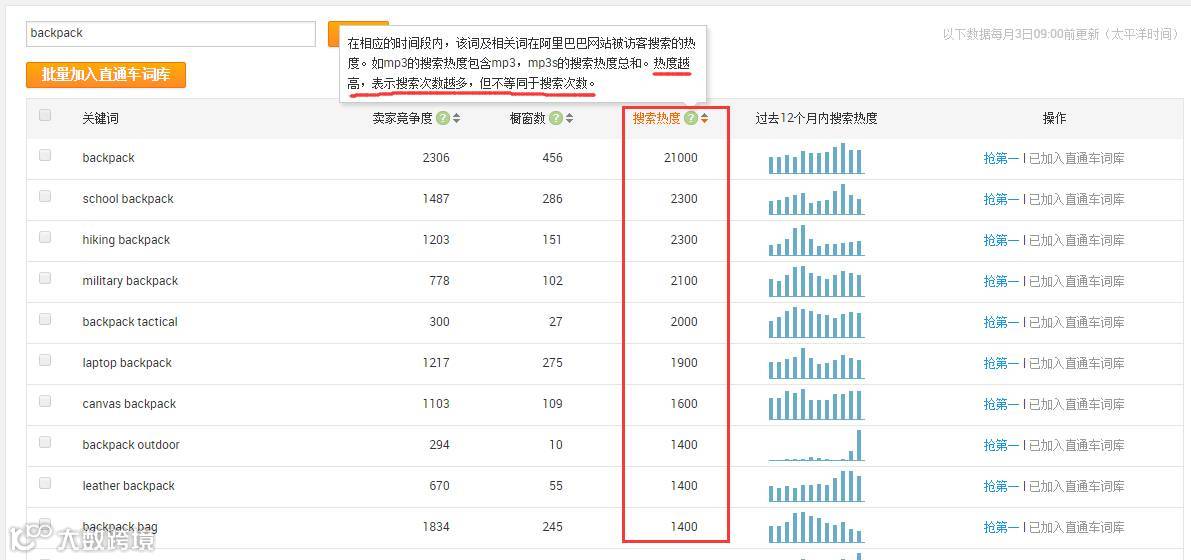Screen dimensions: 1191x560
Task: Select keyword text backpack outdoor
Action: (x=131, y=445)
